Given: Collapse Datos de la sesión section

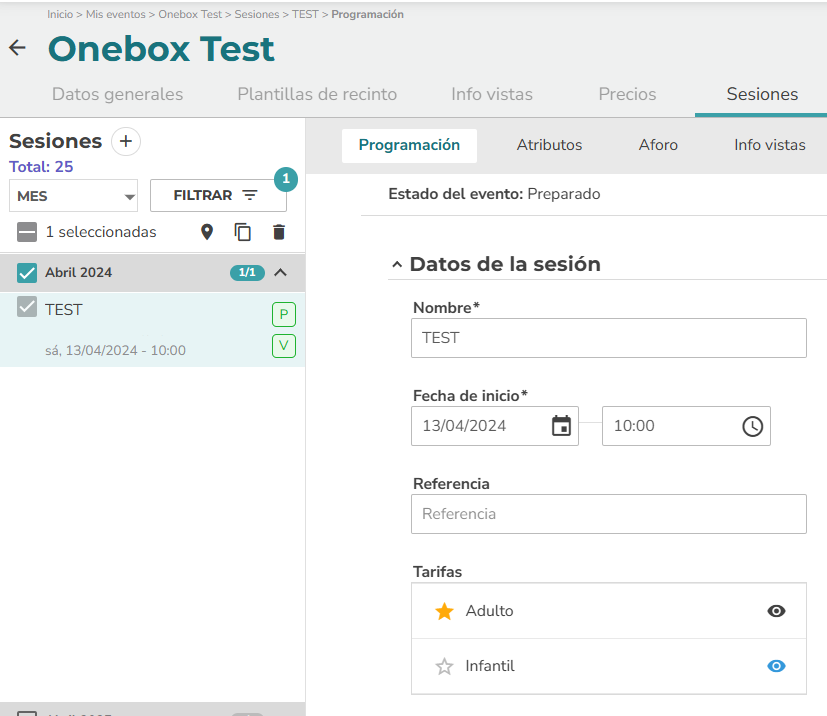Looking at the screenshot, I should coord(397,265).
